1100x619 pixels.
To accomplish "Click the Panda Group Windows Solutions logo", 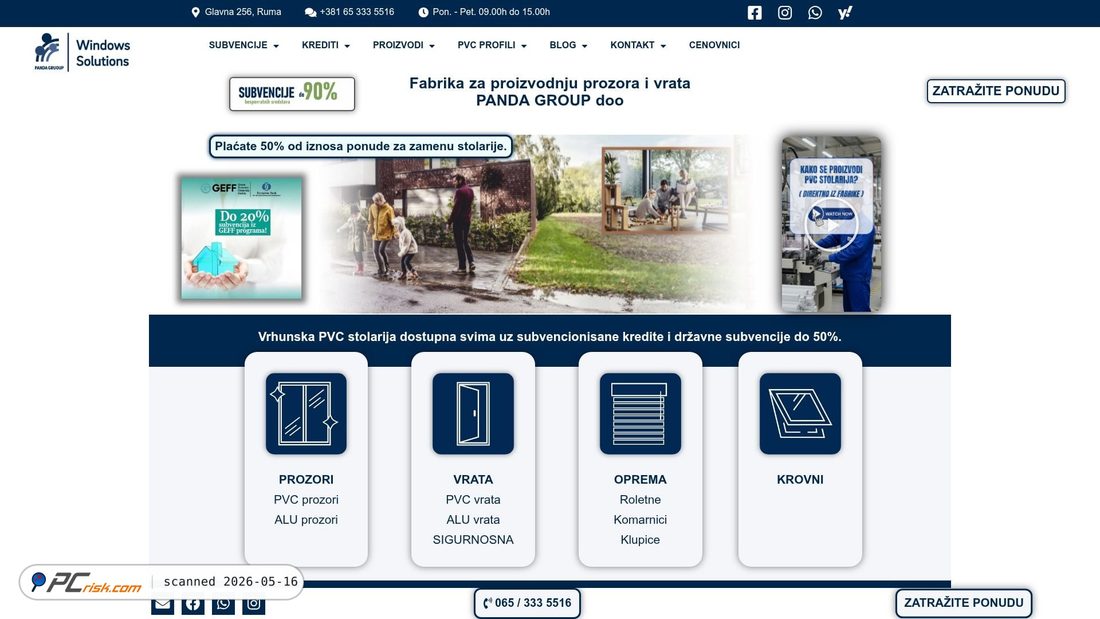I will point(82,52).
